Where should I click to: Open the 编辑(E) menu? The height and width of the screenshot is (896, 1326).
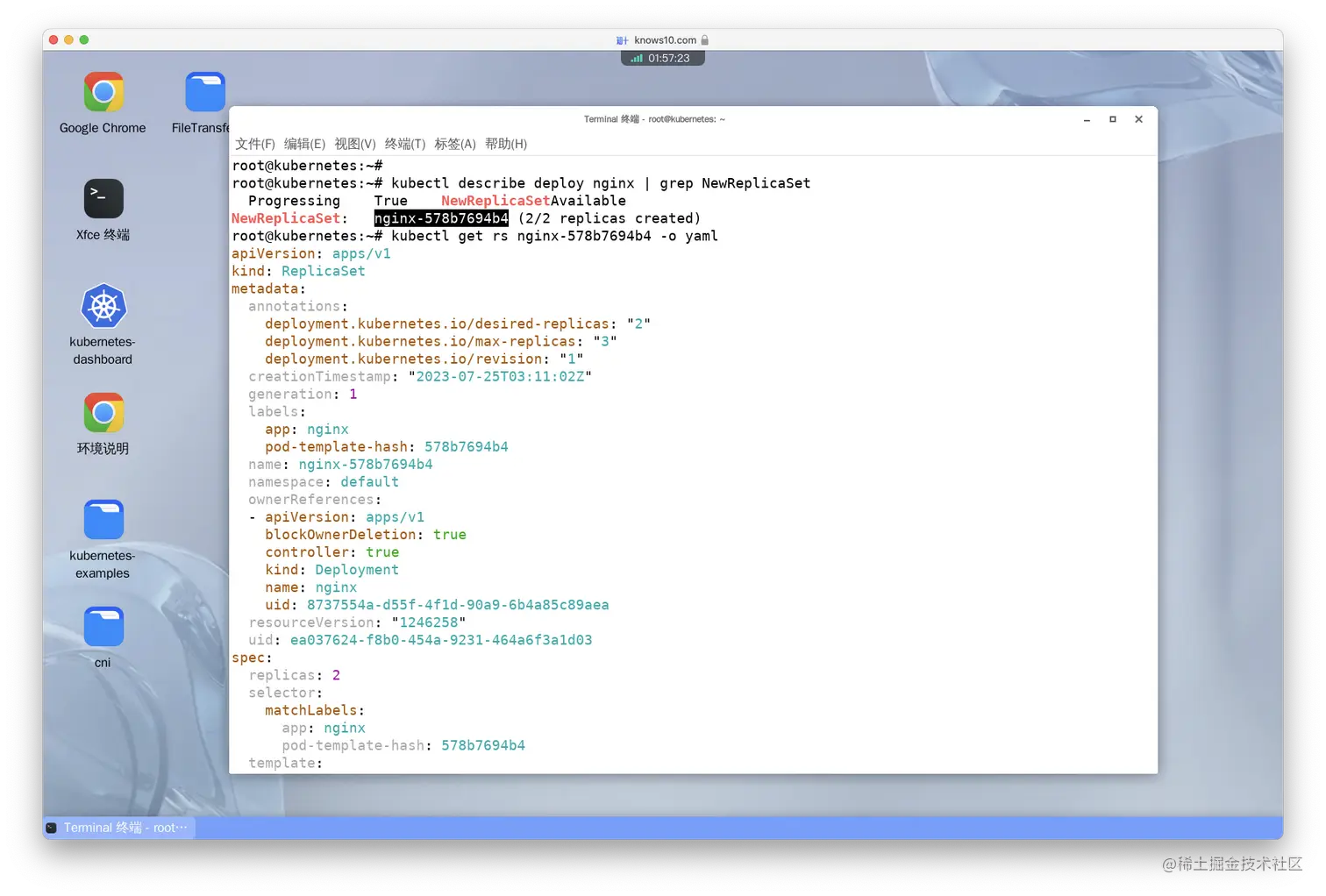tap(304, 144)
